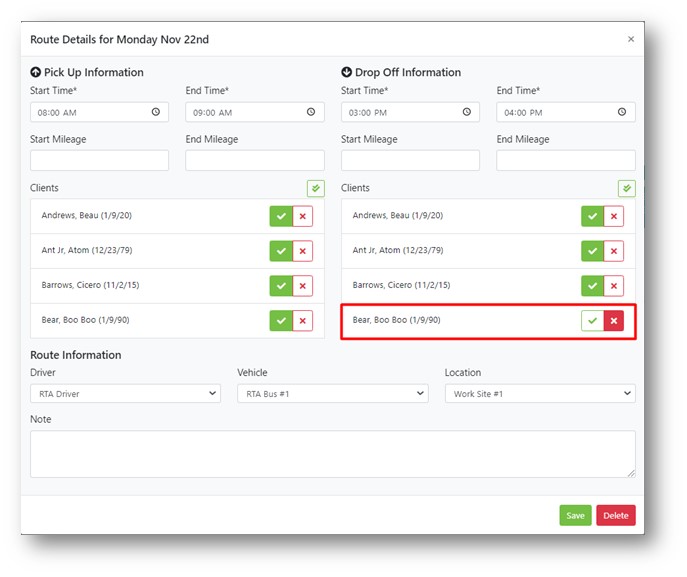Screen dimensions: 687x577
Task: Click select-all double check icon for drop off clients
Action: [627, 188]
